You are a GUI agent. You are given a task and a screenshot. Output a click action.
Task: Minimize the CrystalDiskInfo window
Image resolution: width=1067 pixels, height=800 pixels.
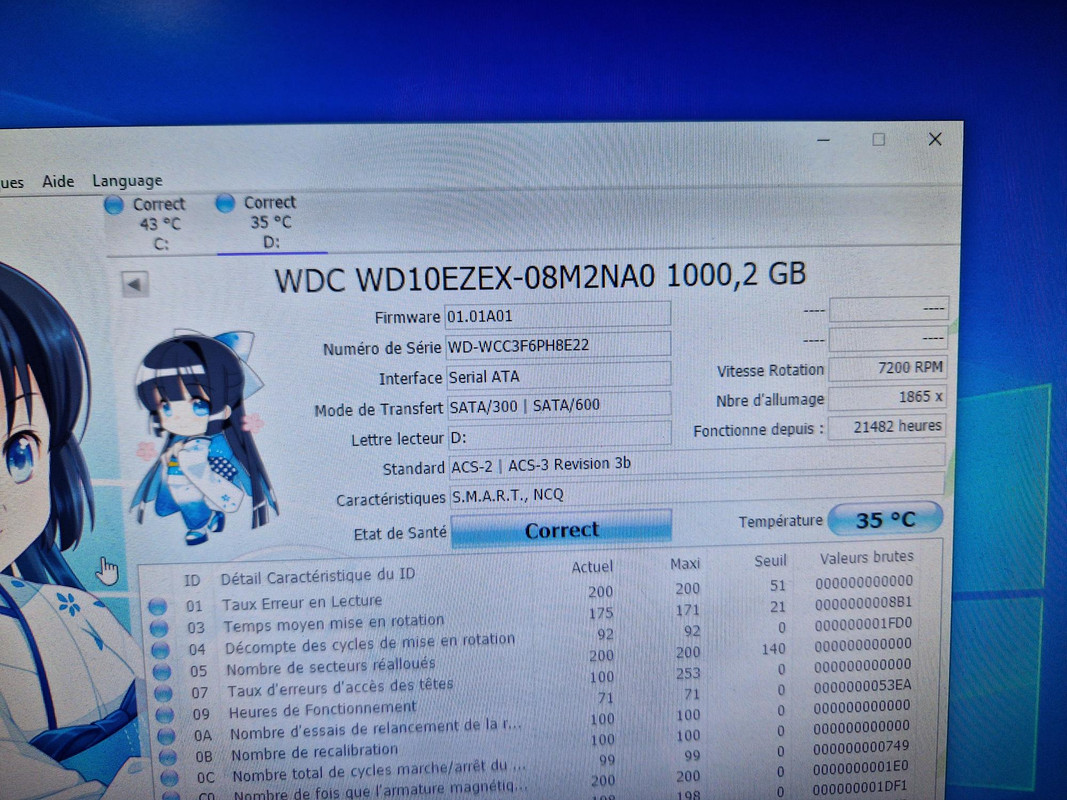[823, 140]
